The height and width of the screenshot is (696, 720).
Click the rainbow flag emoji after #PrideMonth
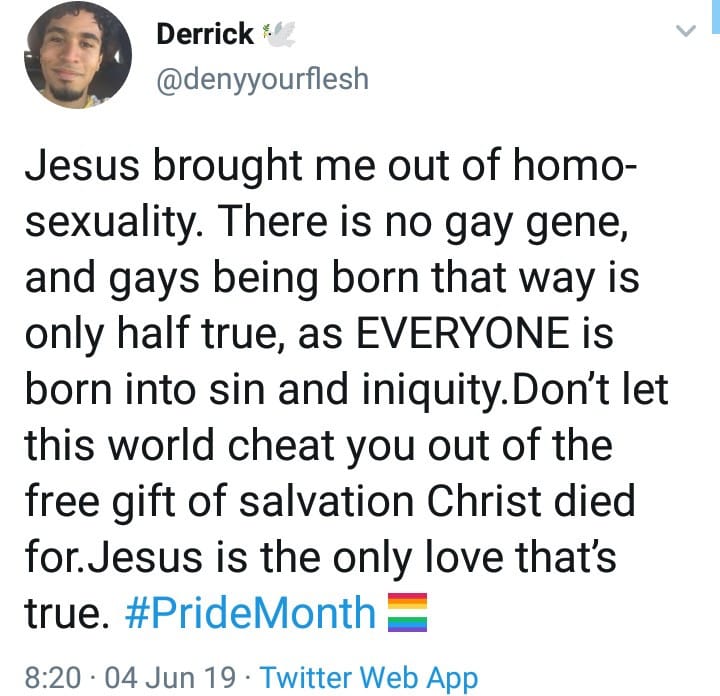coord(407,612)
